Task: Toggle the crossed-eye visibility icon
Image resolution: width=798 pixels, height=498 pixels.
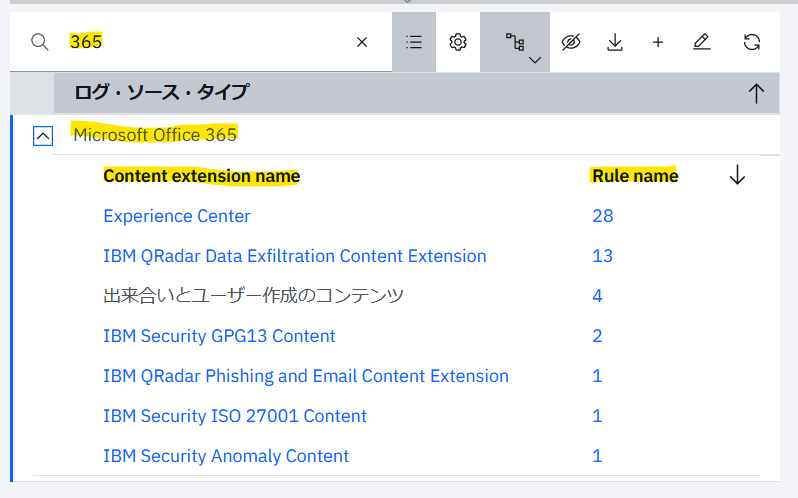Action: click(571, 42)
